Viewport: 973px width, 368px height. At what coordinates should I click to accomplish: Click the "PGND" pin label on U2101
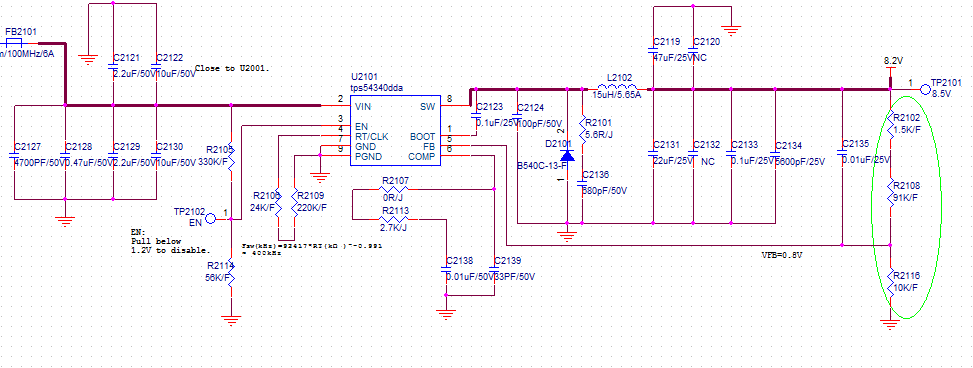tap(368, 156)
